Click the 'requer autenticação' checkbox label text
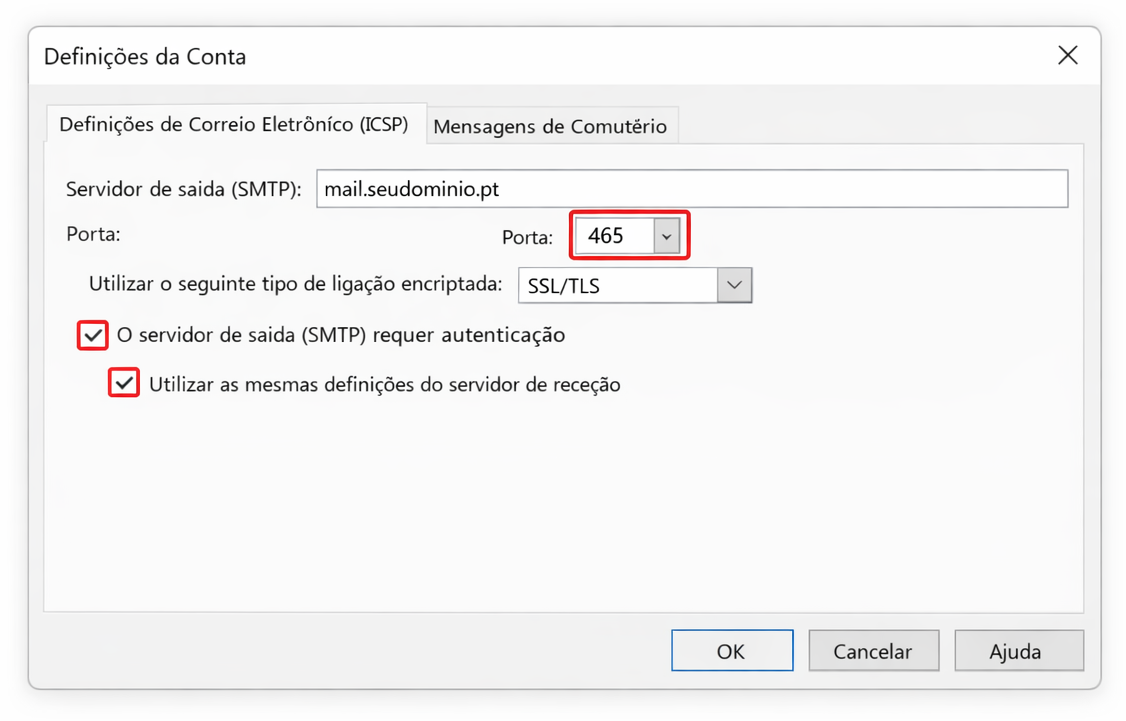This screenshot has height=721, width=1126. (x=341, y=335)
